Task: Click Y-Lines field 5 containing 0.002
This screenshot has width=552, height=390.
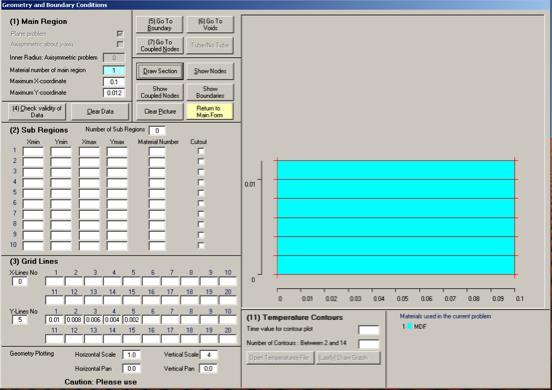Action: (x=132, y=320)
